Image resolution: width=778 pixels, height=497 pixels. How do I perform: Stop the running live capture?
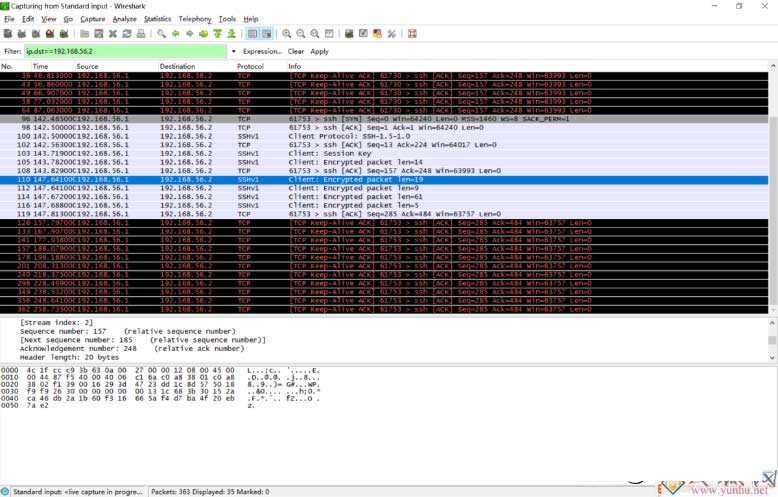coord(50,33)
